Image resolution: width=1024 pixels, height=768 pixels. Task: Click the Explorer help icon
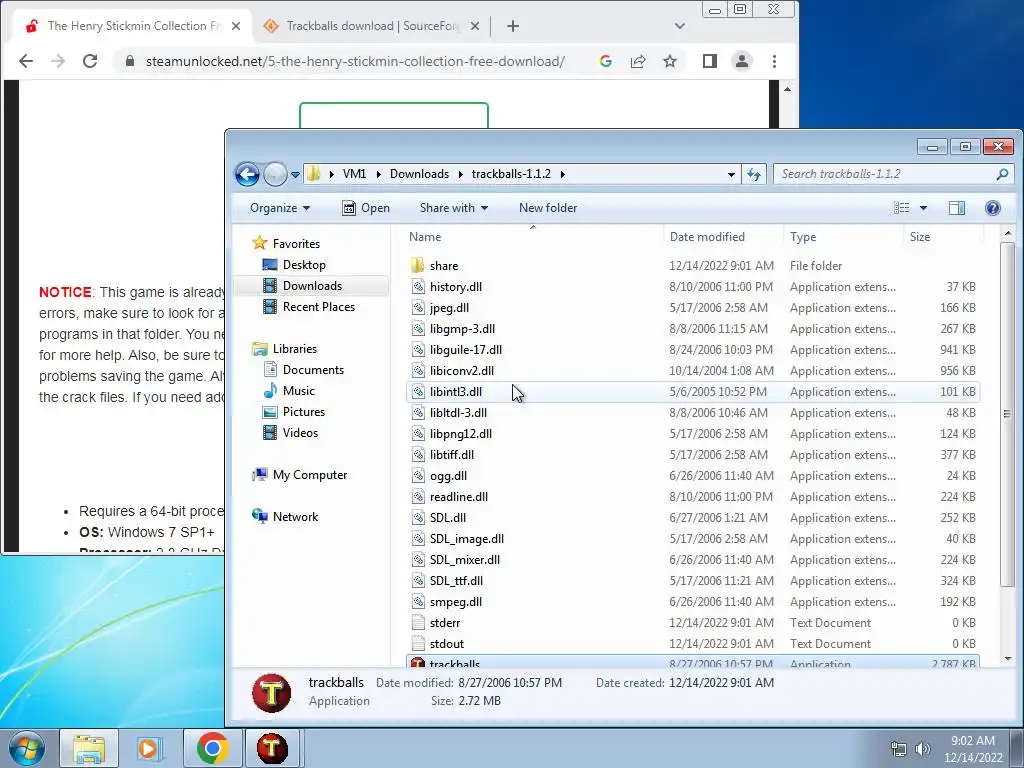point(993,208)
